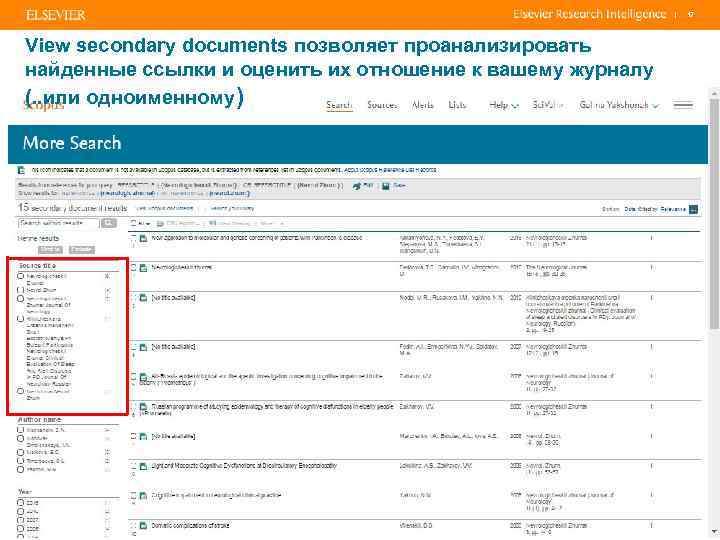
Task: Check Zhurnal Journal Of Neurology source filter
Action: pos(21,299)
